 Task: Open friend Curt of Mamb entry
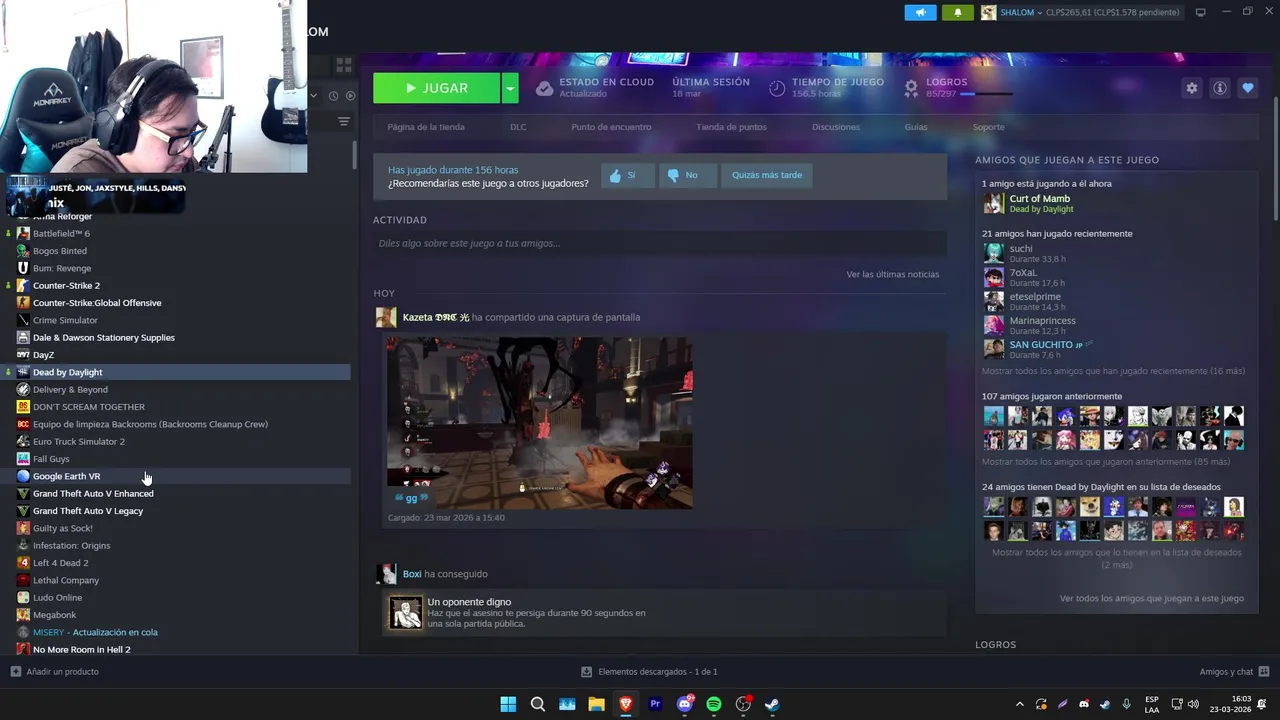[x=1040, y=203]
